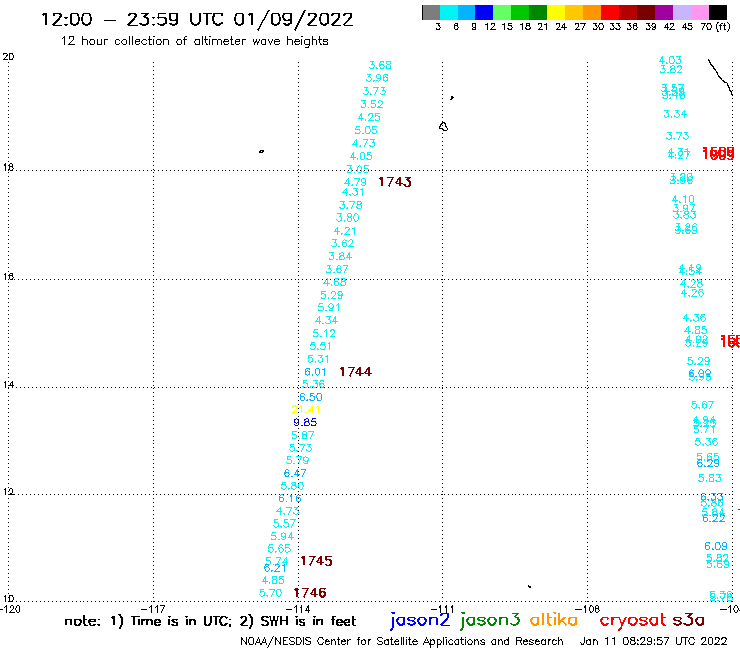
Task: Select the 5.51 wave height value
Action: point(321,346)
